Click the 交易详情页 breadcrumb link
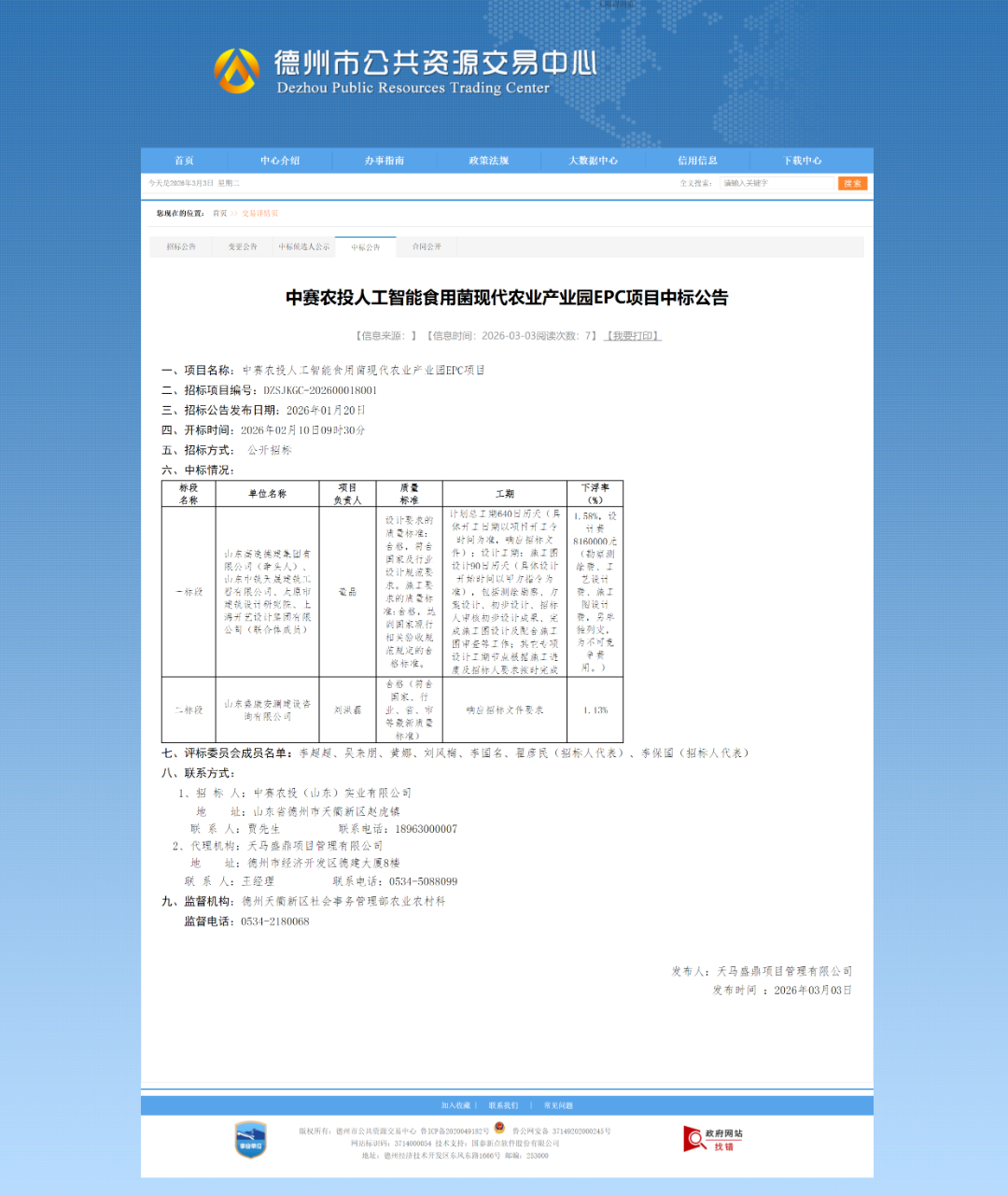 pyautogui.click(x=259, y=214)
